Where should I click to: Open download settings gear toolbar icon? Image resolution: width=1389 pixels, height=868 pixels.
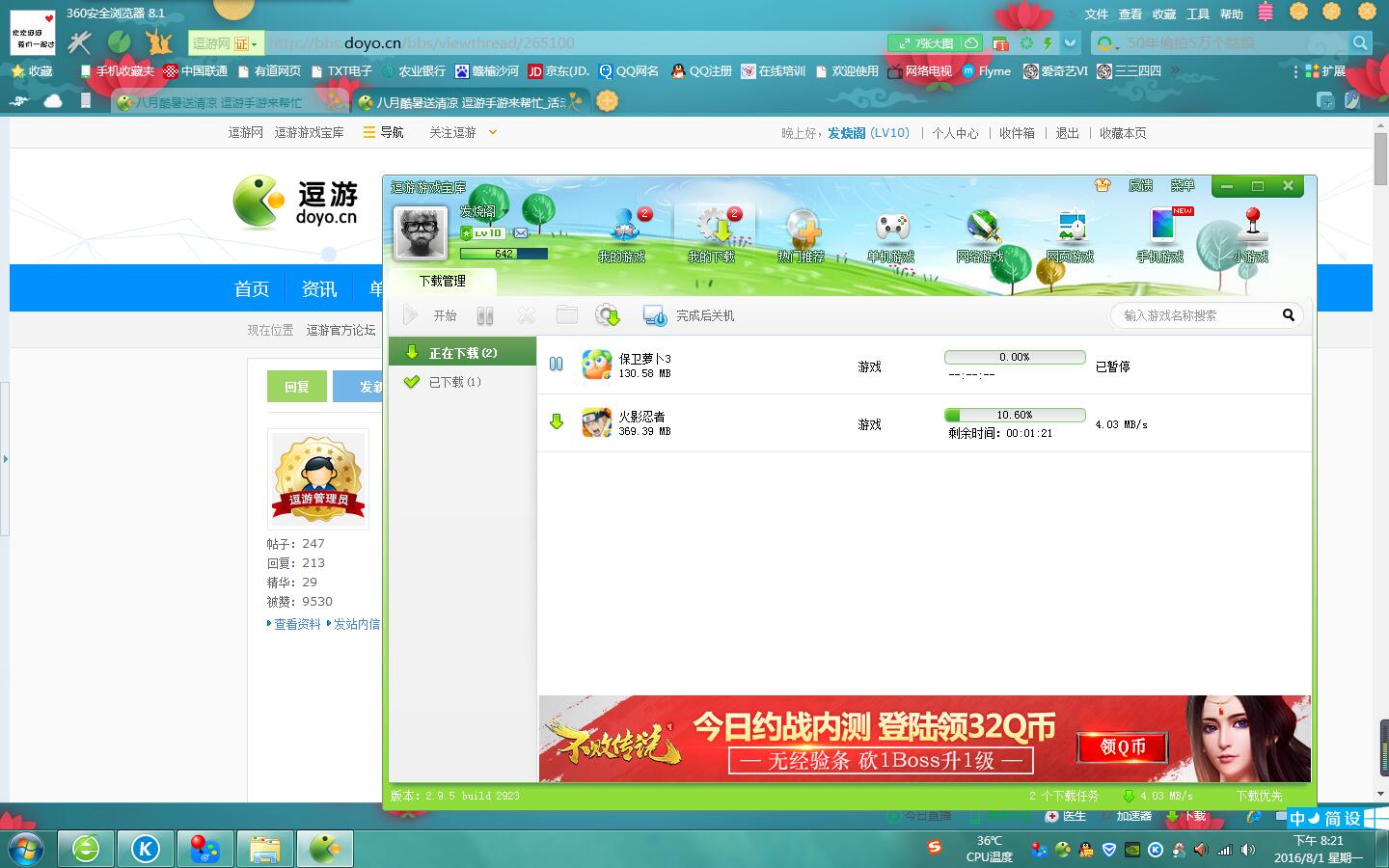(x=608, y=315)
